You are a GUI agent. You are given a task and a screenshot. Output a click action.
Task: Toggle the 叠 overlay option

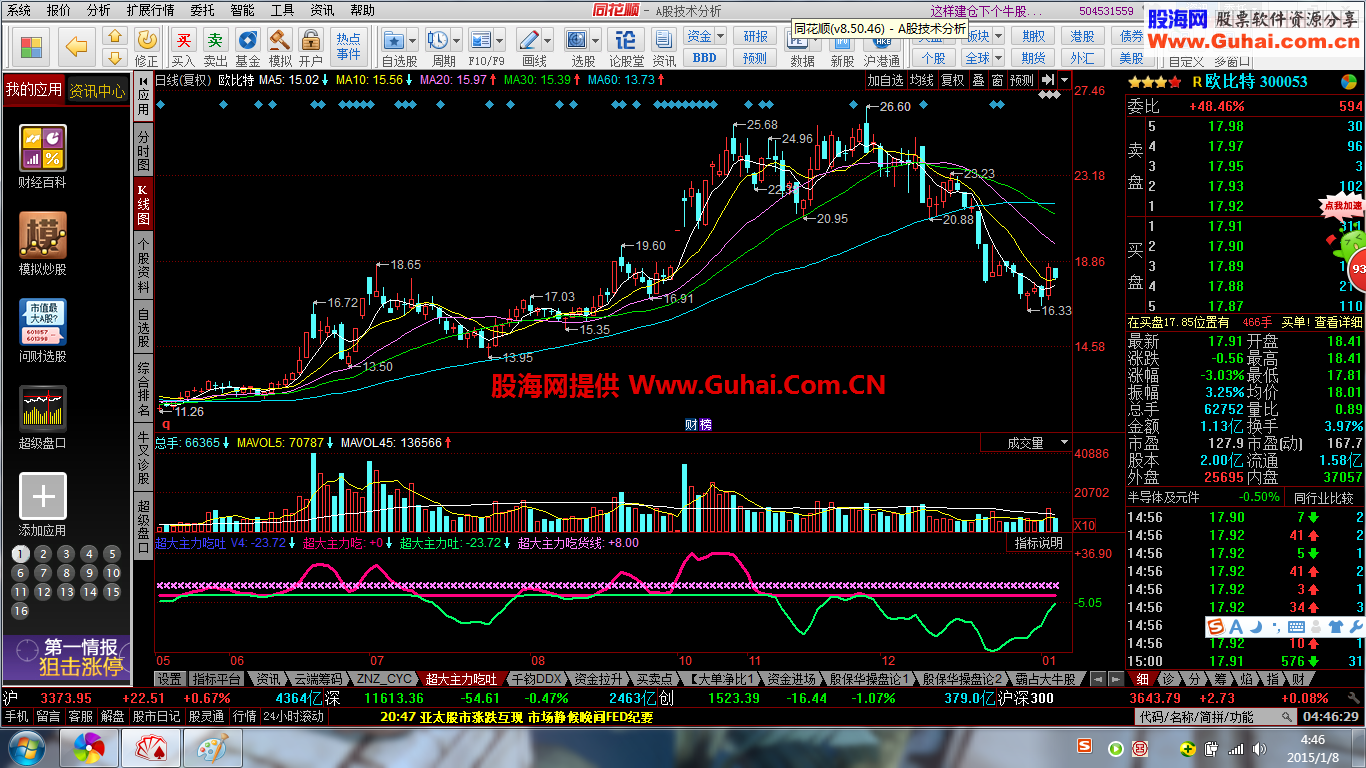point(978,80)
